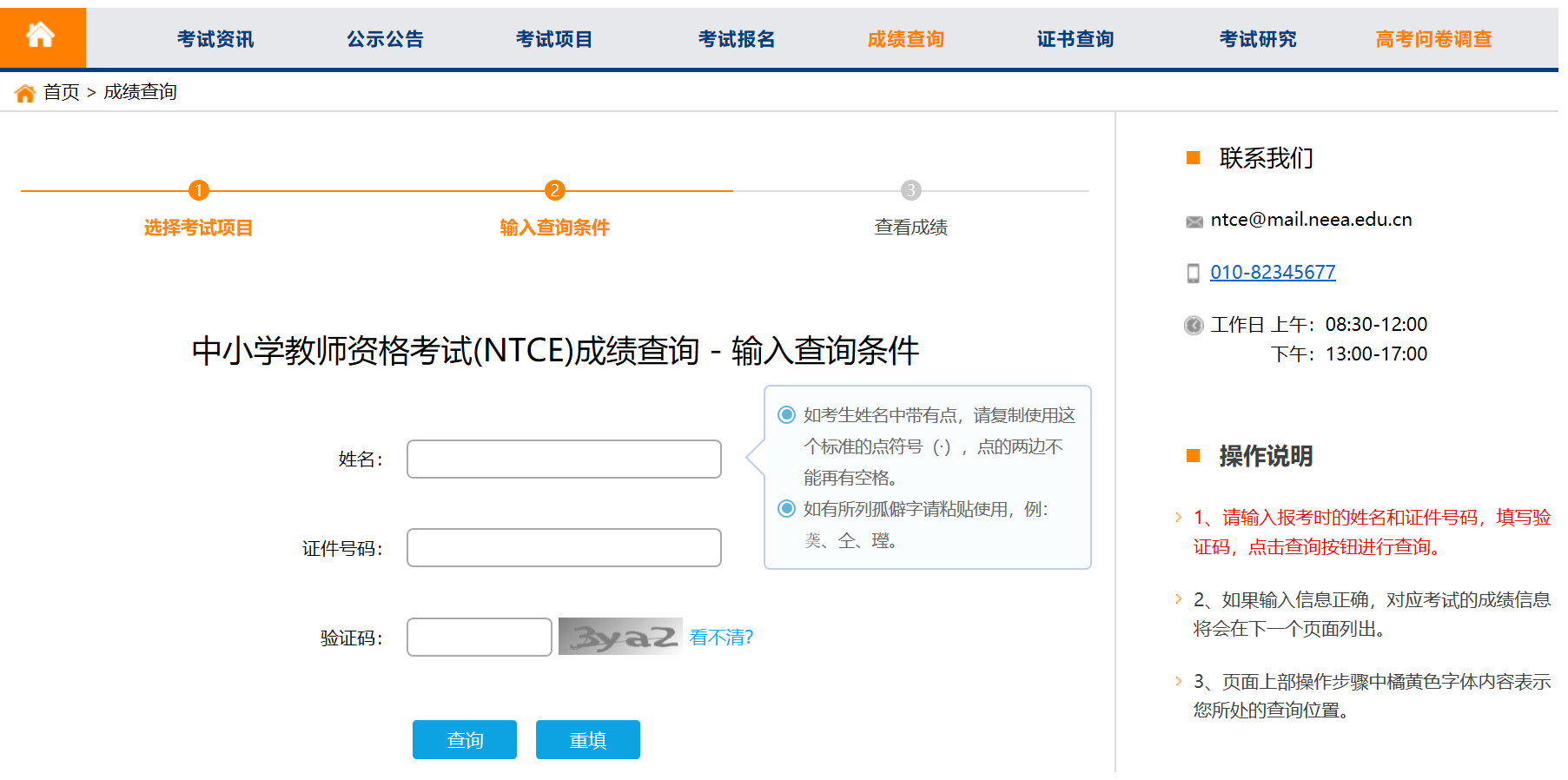Click the orange home icon button
This screenshot has width=1568, height=780.
click(x=42, y=37)
